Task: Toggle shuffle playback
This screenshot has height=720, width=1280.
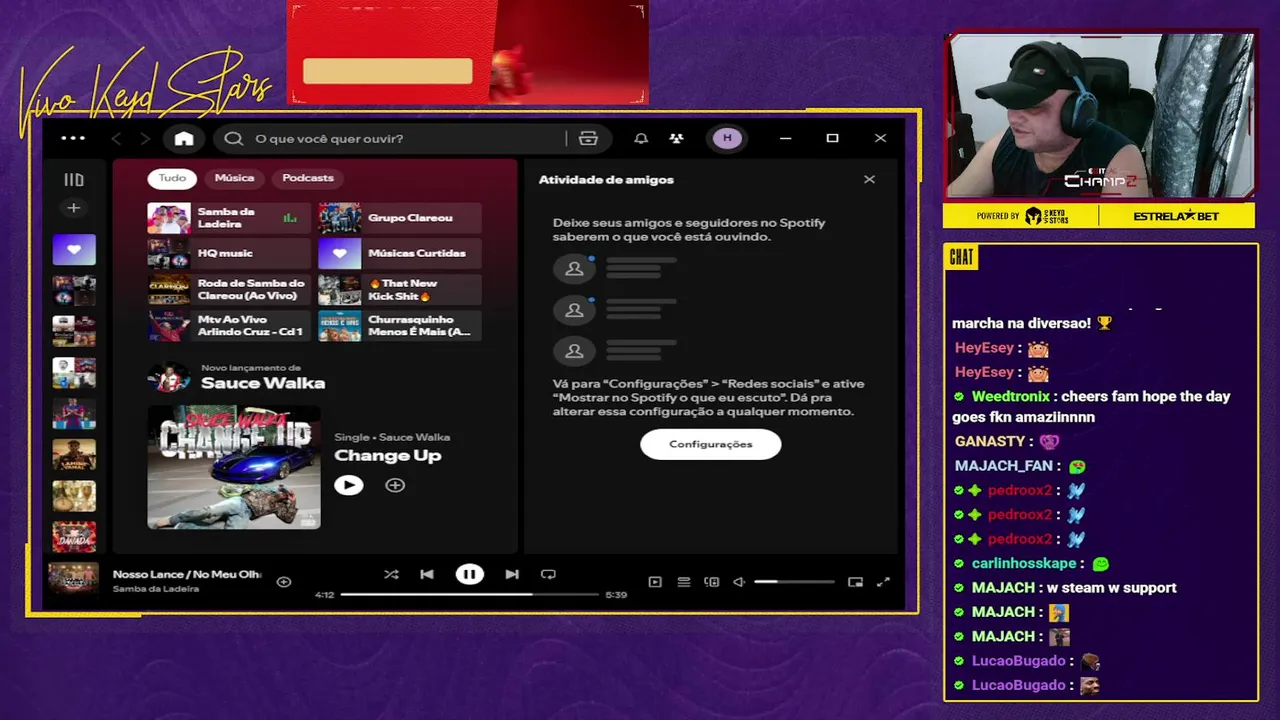Action: [x=391, y=574]
